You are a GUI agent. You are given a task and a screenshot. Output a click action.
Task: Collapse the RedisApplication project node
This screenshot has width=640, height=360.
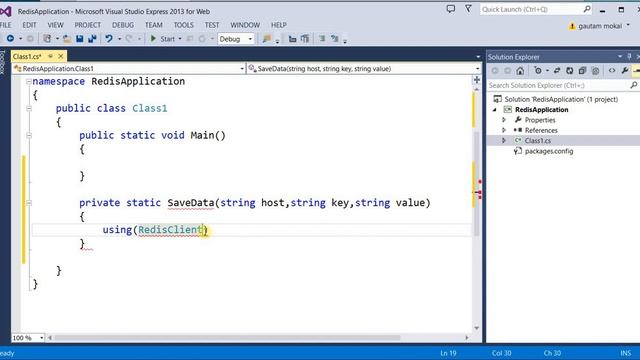(x=495, y=110)
